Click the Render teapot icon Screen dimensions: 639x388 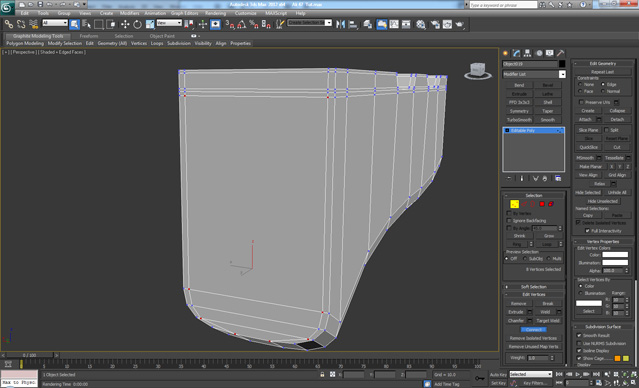pos(460,24)
